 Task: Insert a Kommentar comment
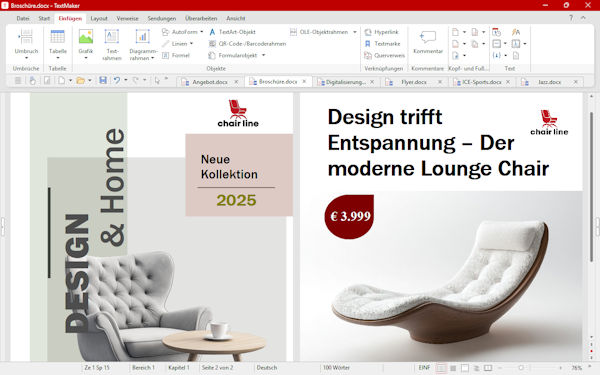click(x=428, y=42)
